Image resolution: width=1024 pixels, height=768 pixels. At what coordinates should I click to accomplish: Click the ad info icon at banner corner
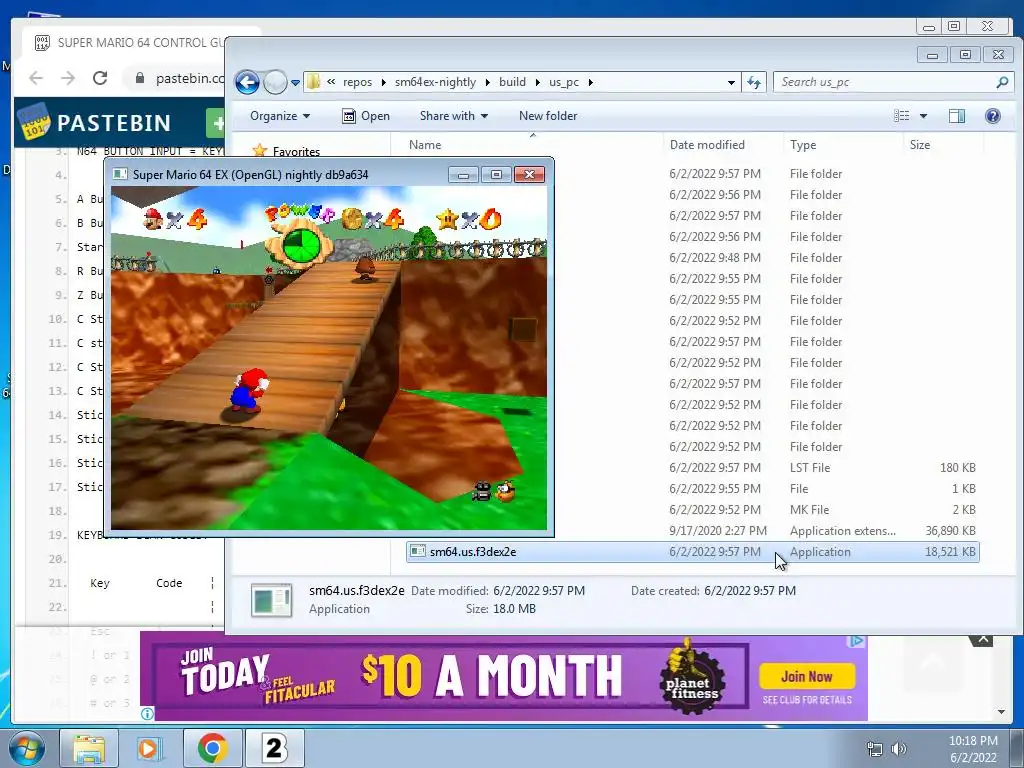coord(148,714)
